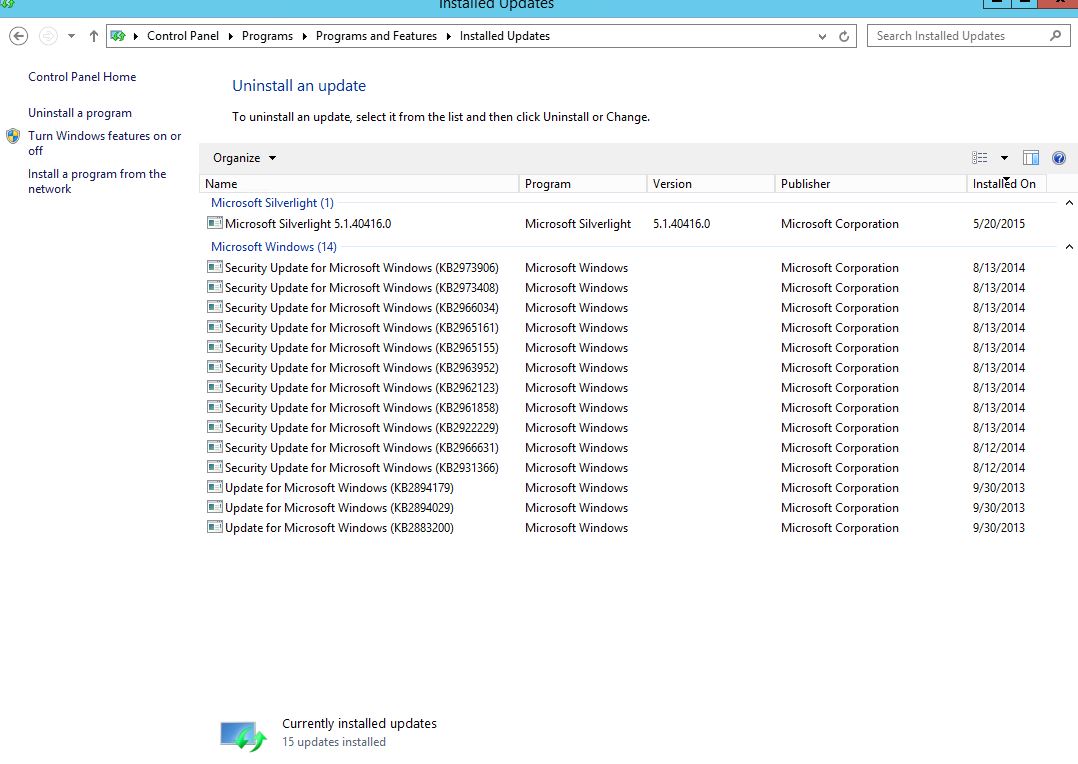Select the Microsoft Windows (14) group header
This screenshot has width=1078, height=764.
click(x=274, y=247)
